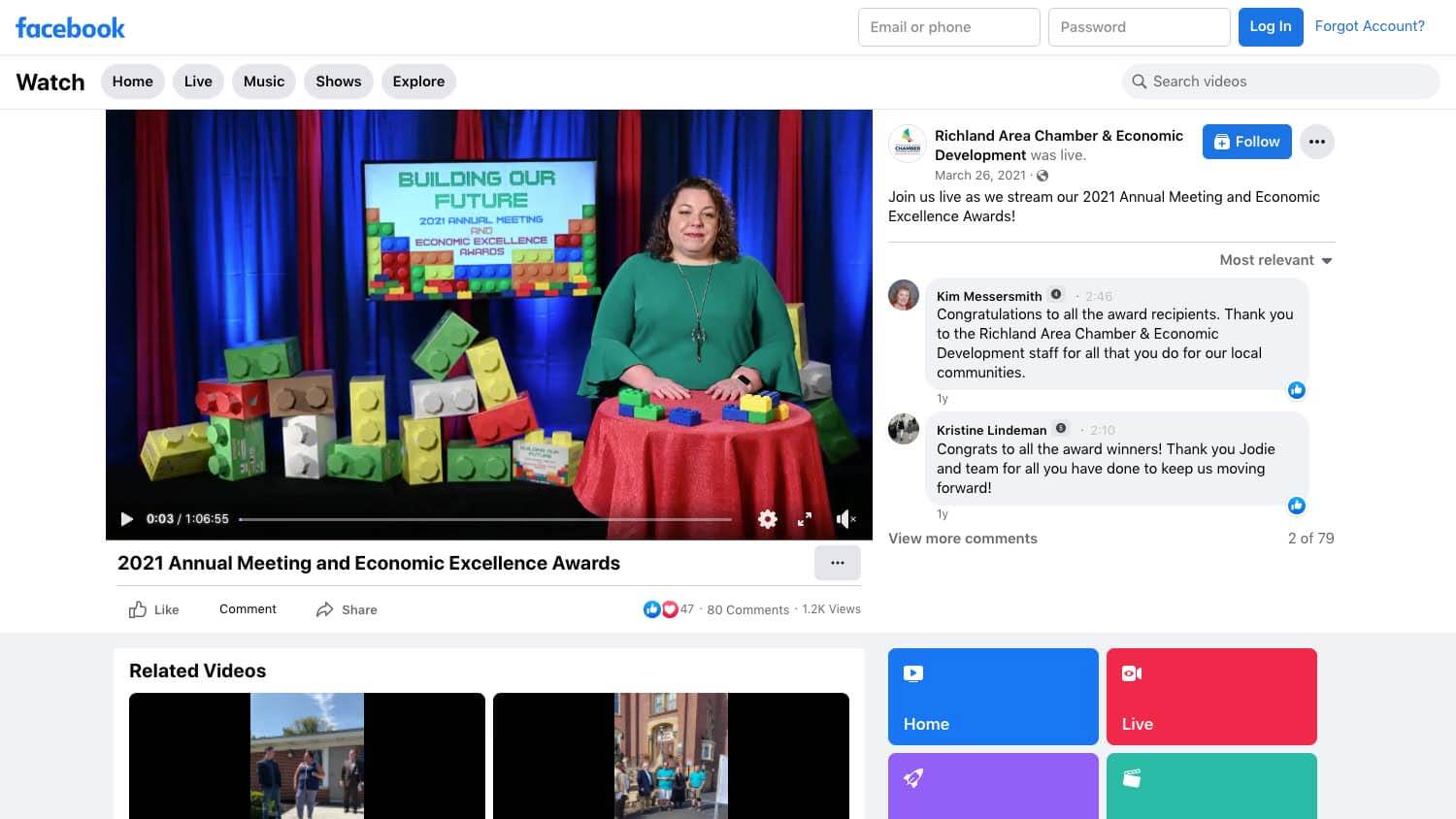Expand the Most relevant comment sort
Viewport: 1456px width, 819px height.
pyautogui.click(x=1275, y=260)
